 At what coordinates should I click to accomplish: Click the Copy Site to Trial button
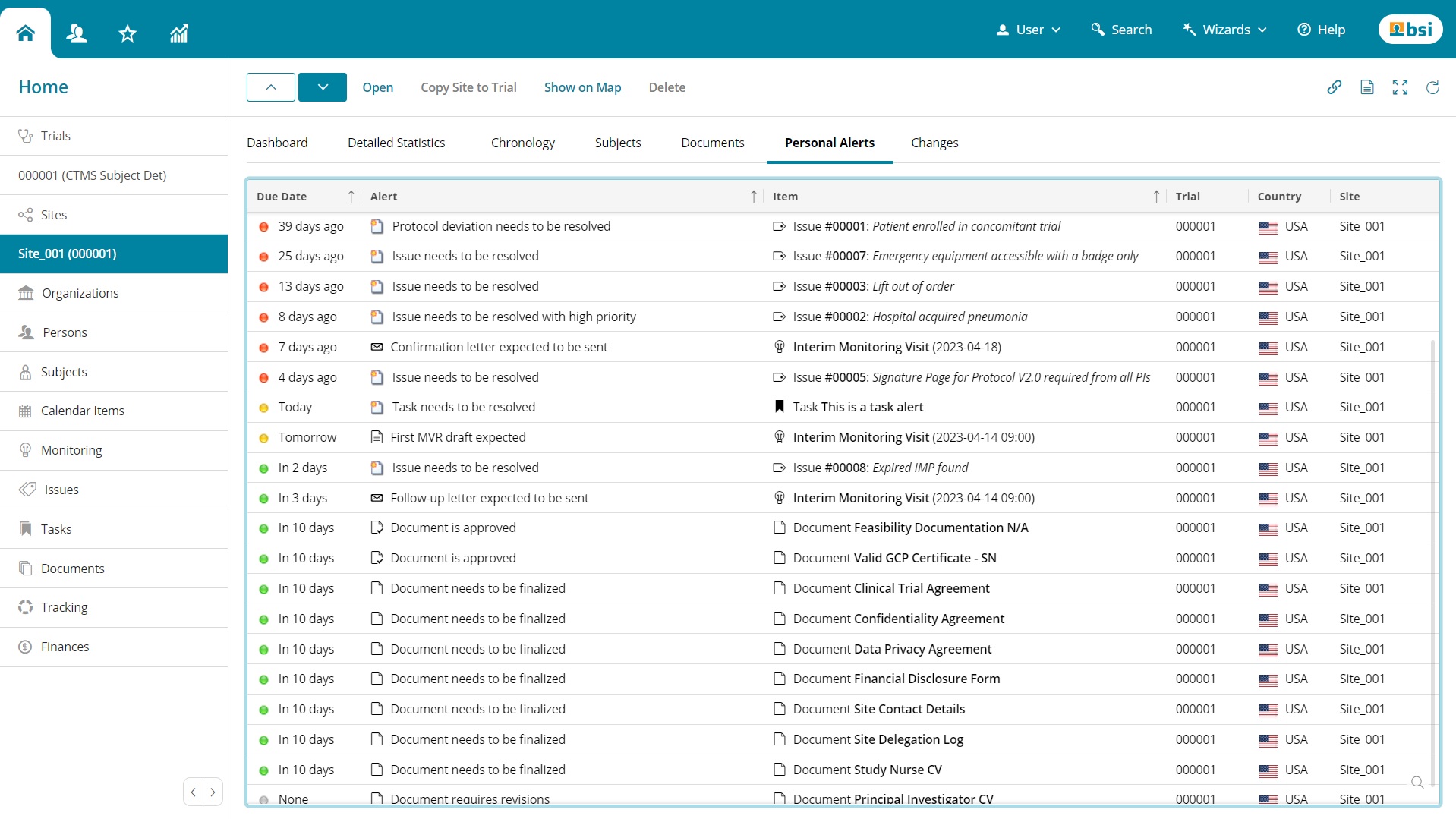coord(468,87)
